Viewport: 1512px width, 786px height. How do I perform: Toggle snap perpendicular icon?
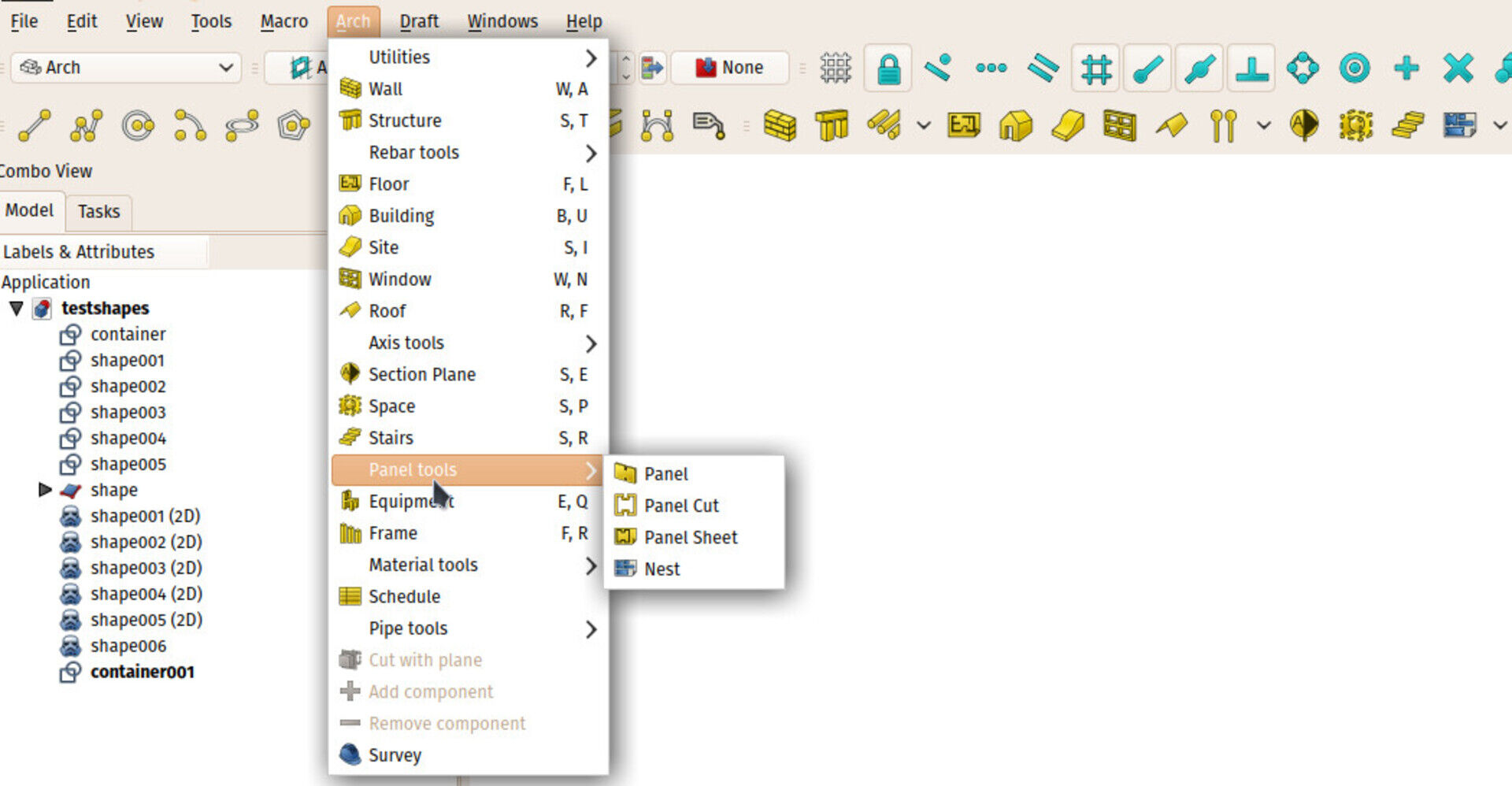click(x=1251, y=69)
